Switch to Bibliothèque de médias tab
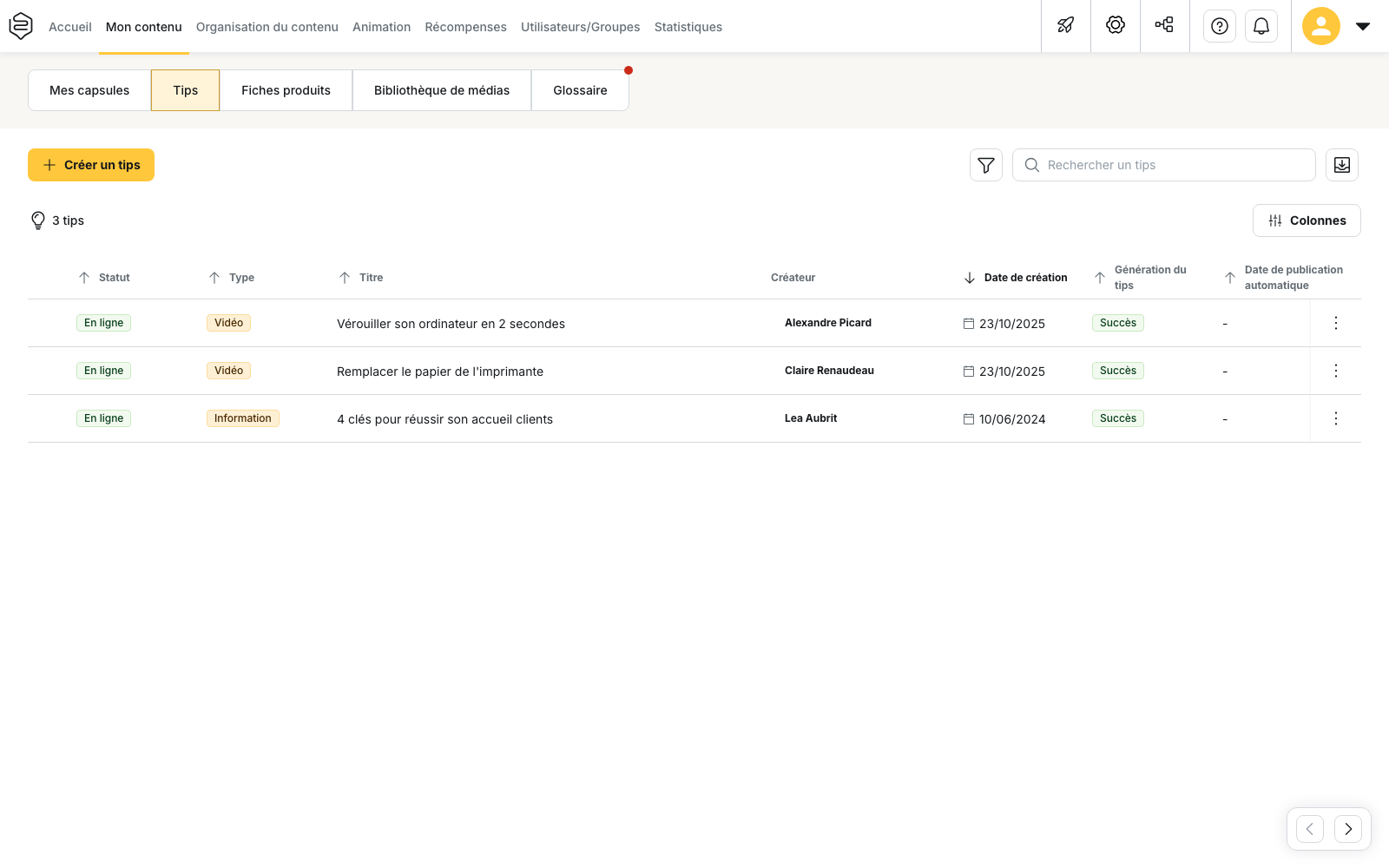The image size is (1389, 868). click(x=442, y=90)
